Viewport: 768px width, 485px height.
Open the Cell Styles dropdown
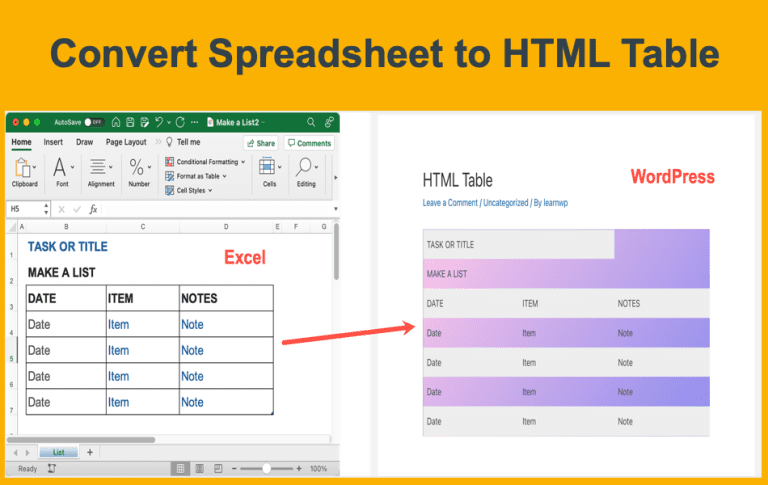[x=189, y=190]
